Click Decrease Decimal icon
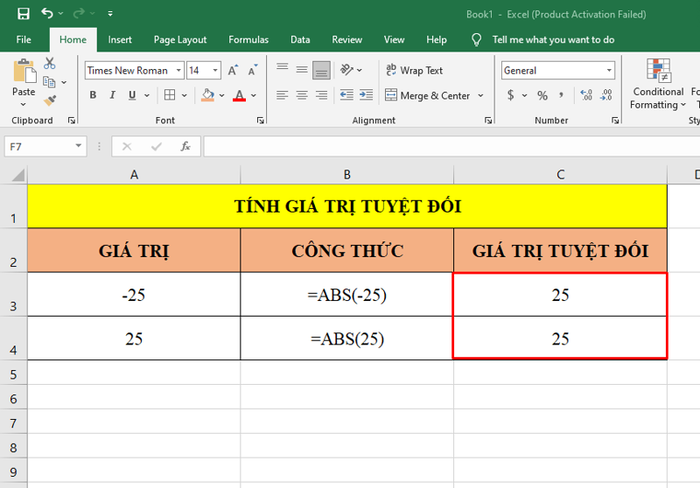 pyautogui.click(x=606, y=95)
